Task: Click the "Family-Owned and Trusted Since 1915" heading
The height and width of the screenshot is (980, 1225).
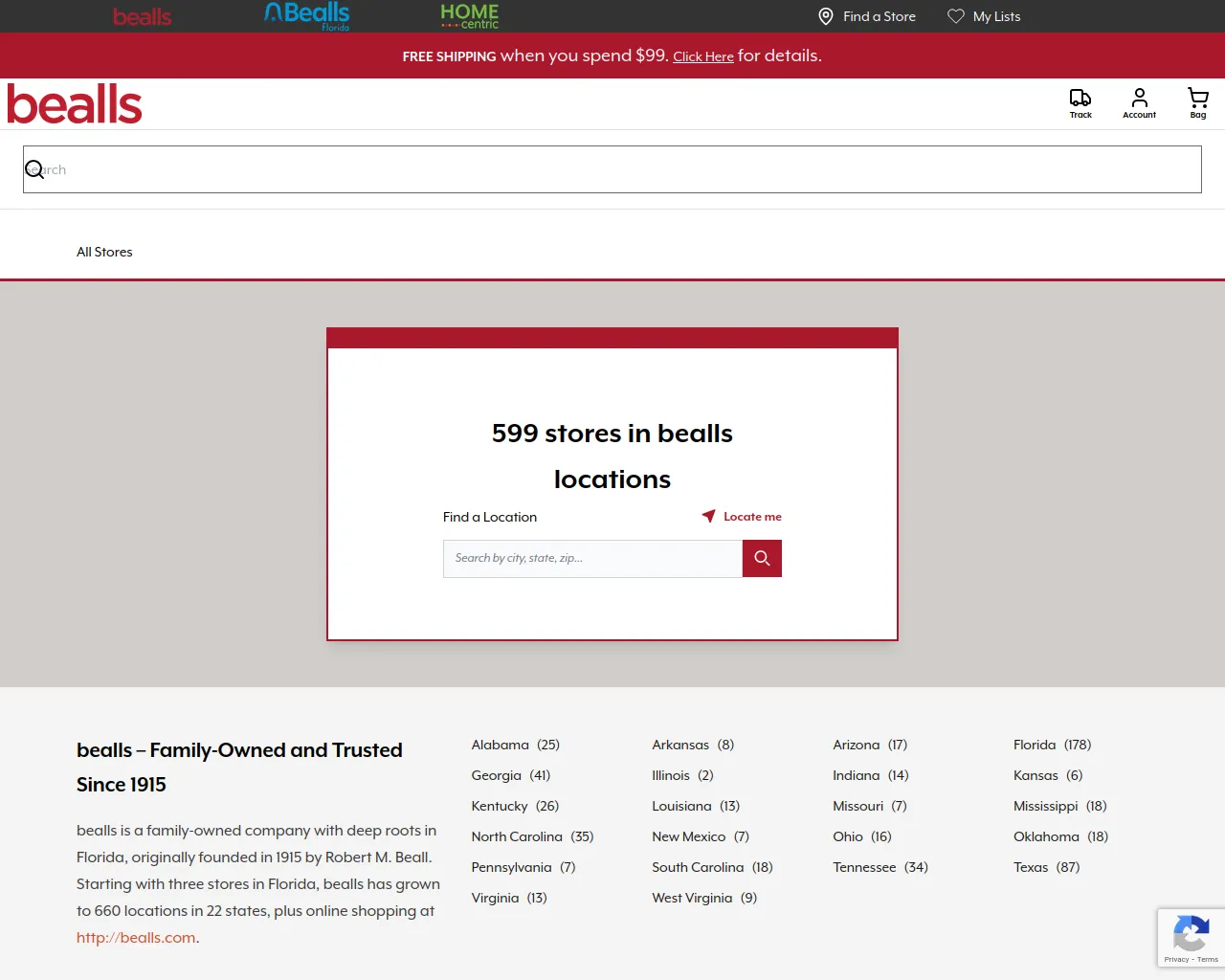Action: click(x=239, y=768)
